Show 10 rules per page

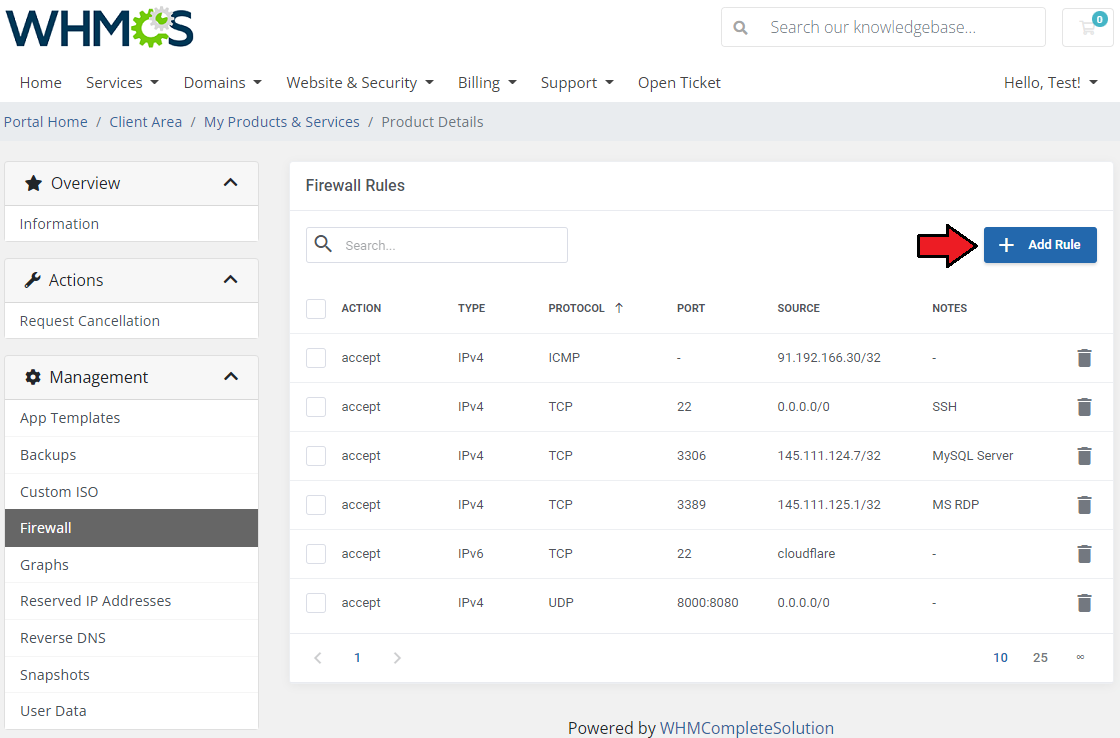coord(1000,658)
